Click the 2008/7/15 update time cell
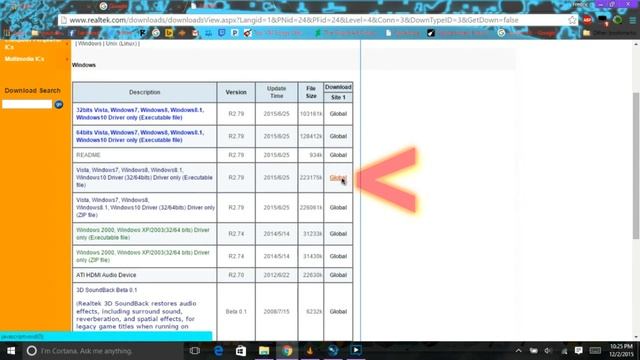The image size is (640, 360). pyautogui.click(x=276, y=312)
